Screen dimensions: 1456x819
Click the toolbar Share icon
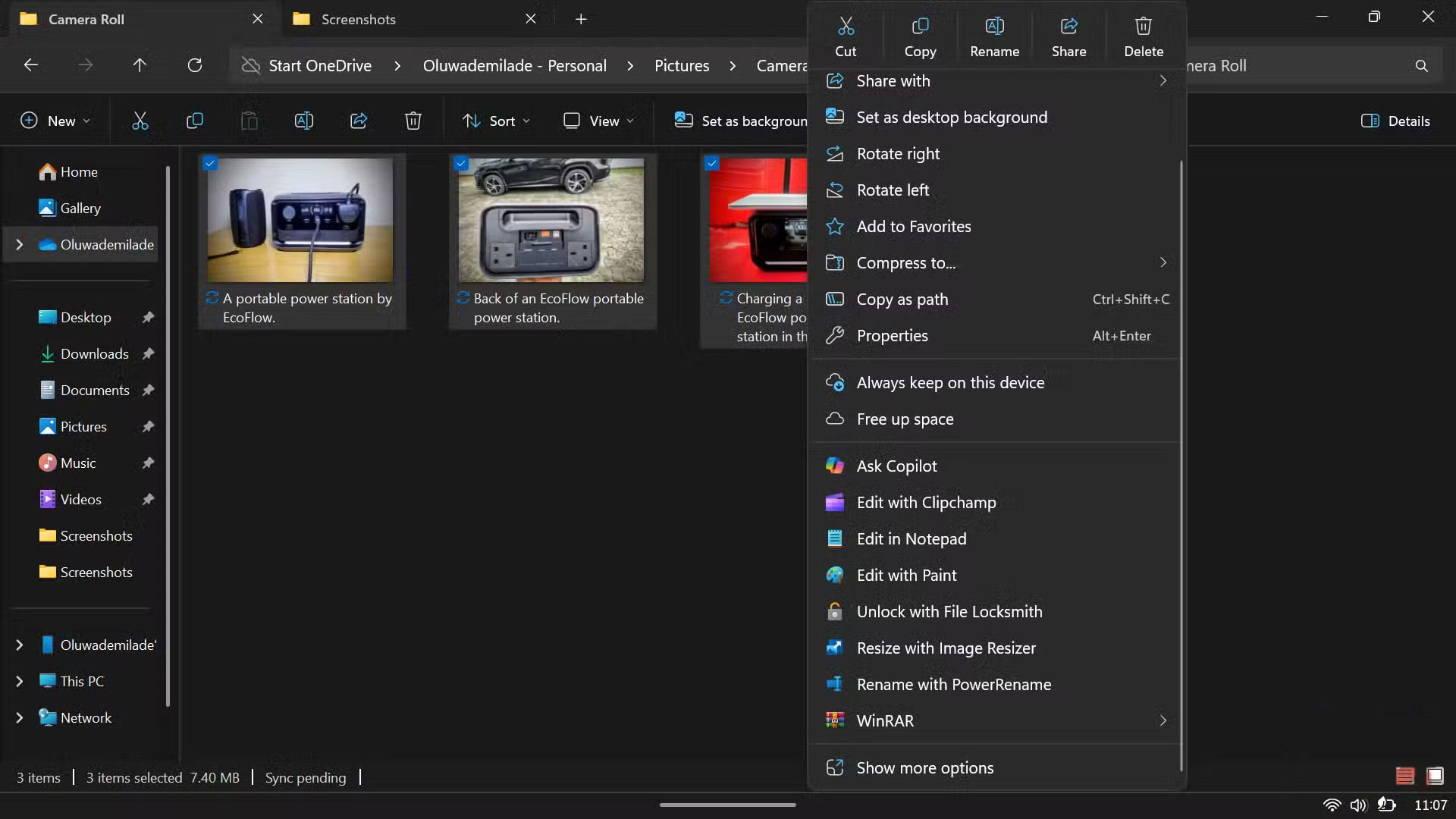[359, 121]
